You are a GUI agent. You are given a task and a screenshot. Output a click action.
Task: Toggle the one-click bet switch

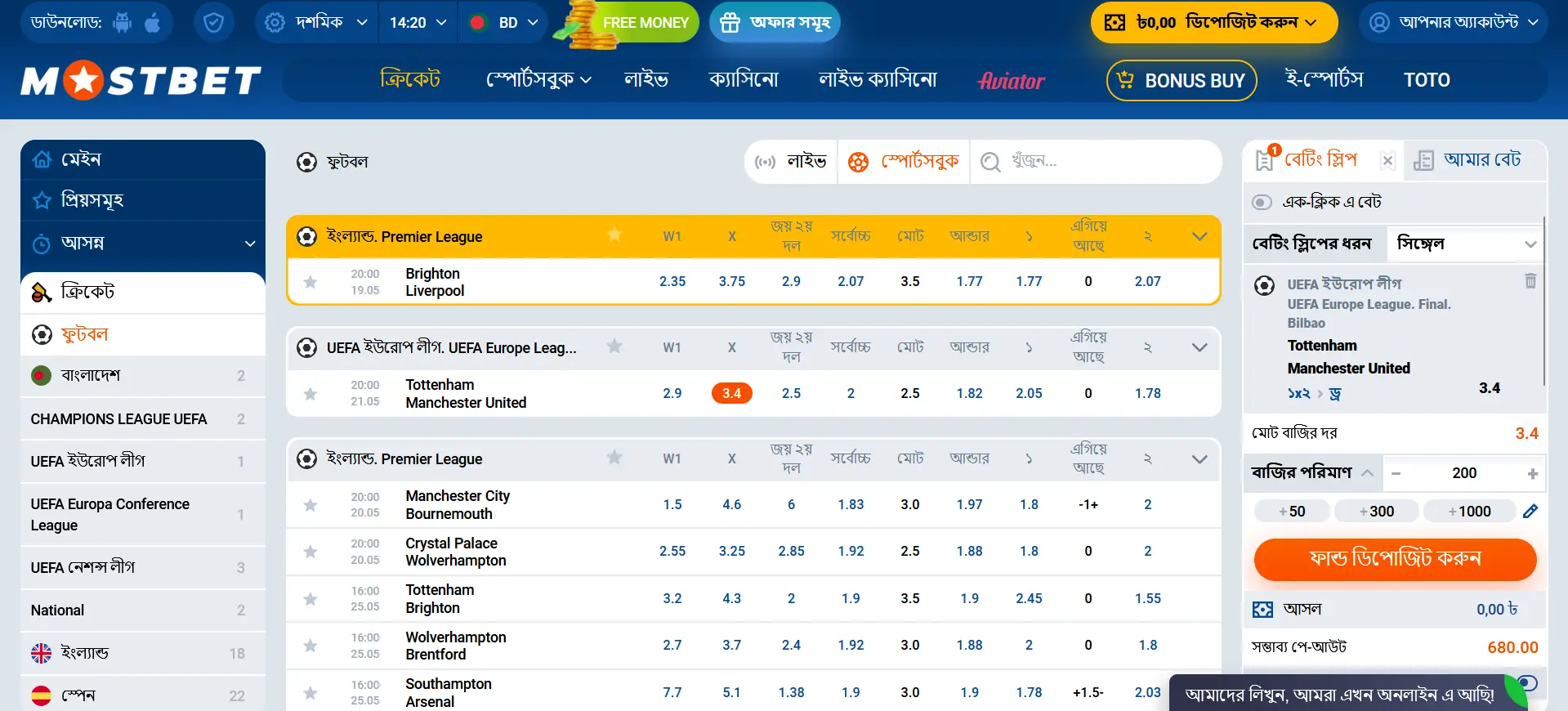(x=1262, y=202)
